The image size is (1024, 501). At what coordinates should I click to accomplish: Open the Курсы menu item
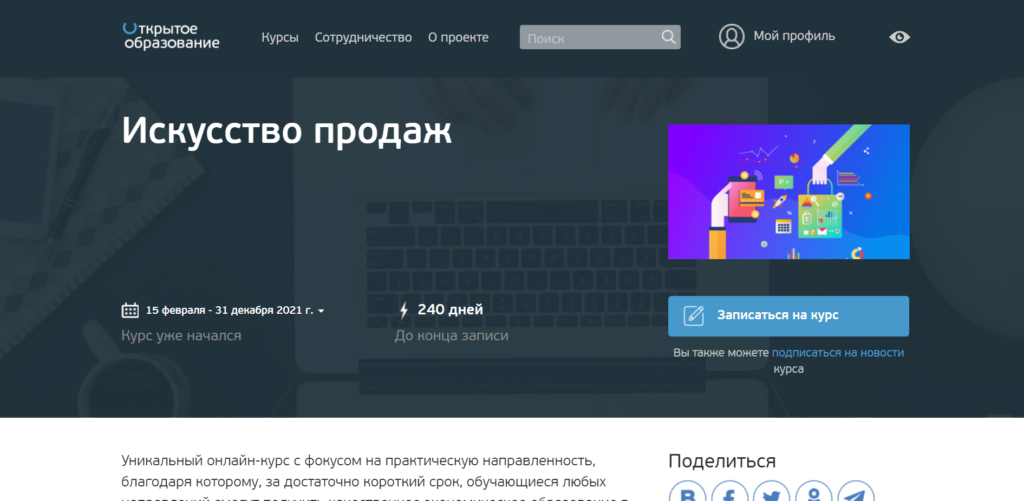[280, 37]
